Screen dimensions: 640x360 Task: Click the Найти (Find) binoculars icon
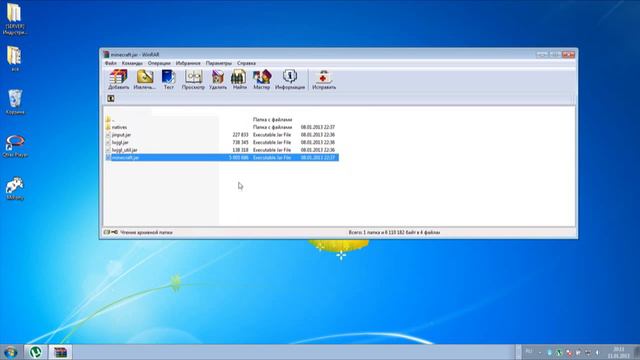click(239, 80)
